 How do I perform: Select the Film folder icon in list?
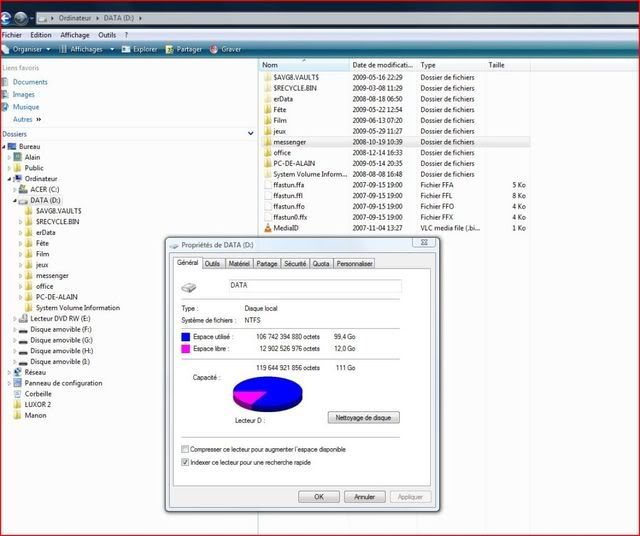268,120
